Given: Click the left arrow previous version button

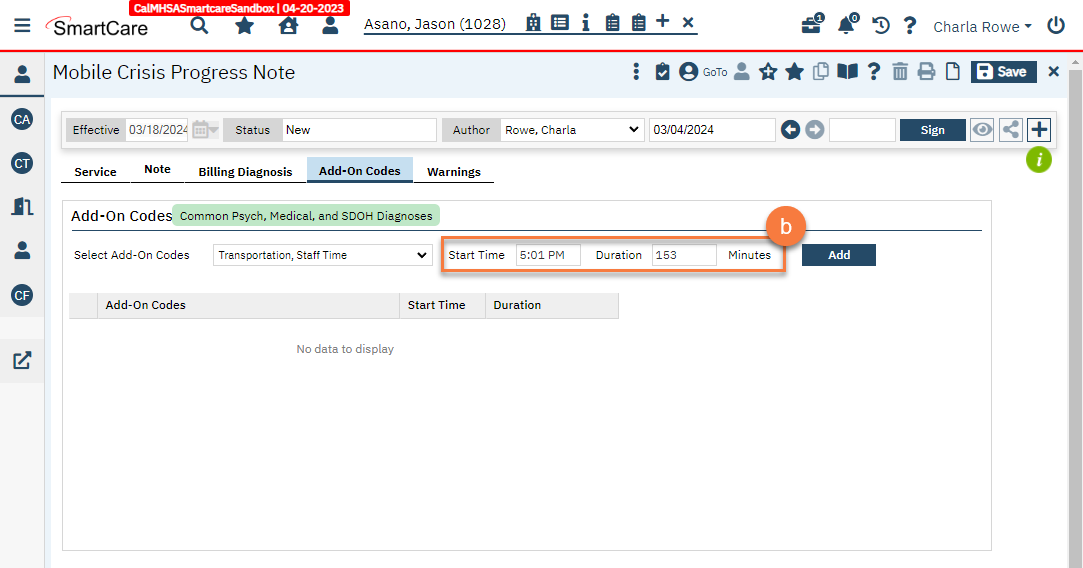Looking at the screenshot, I should coord(791,130).
